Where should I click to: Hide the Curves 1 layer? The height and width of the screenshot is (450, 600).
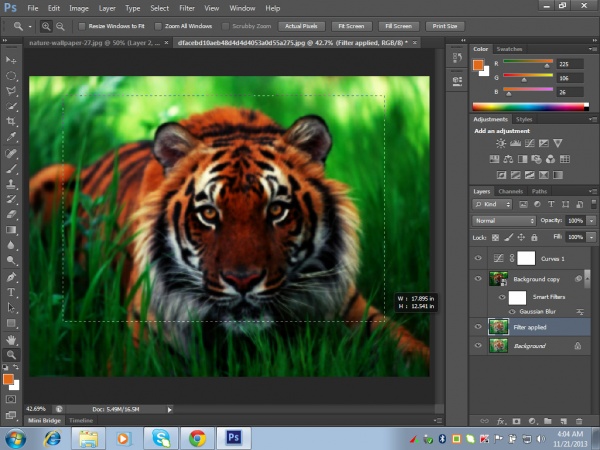click(x=477, y=257)
